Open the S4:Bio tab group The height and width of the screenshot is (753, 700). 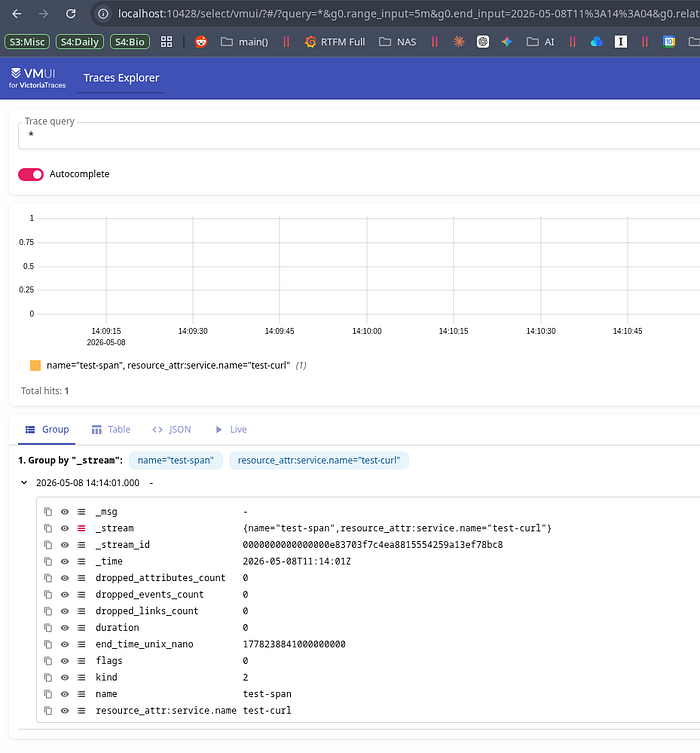click(x=130, y=42)
